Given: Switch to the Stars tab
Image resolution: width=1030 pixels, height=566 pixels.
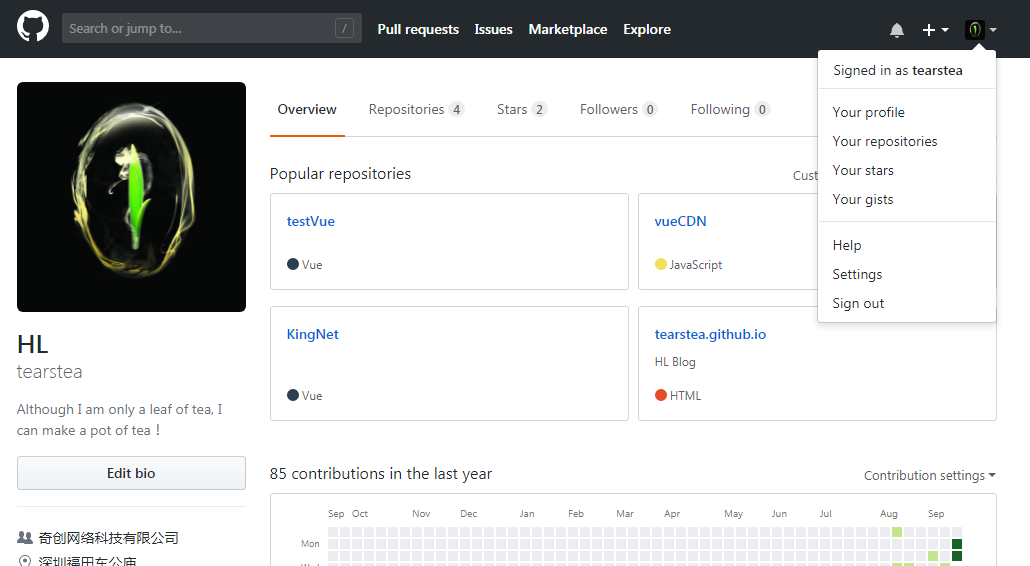Looking at the screenshot, I should pos(522,110).
